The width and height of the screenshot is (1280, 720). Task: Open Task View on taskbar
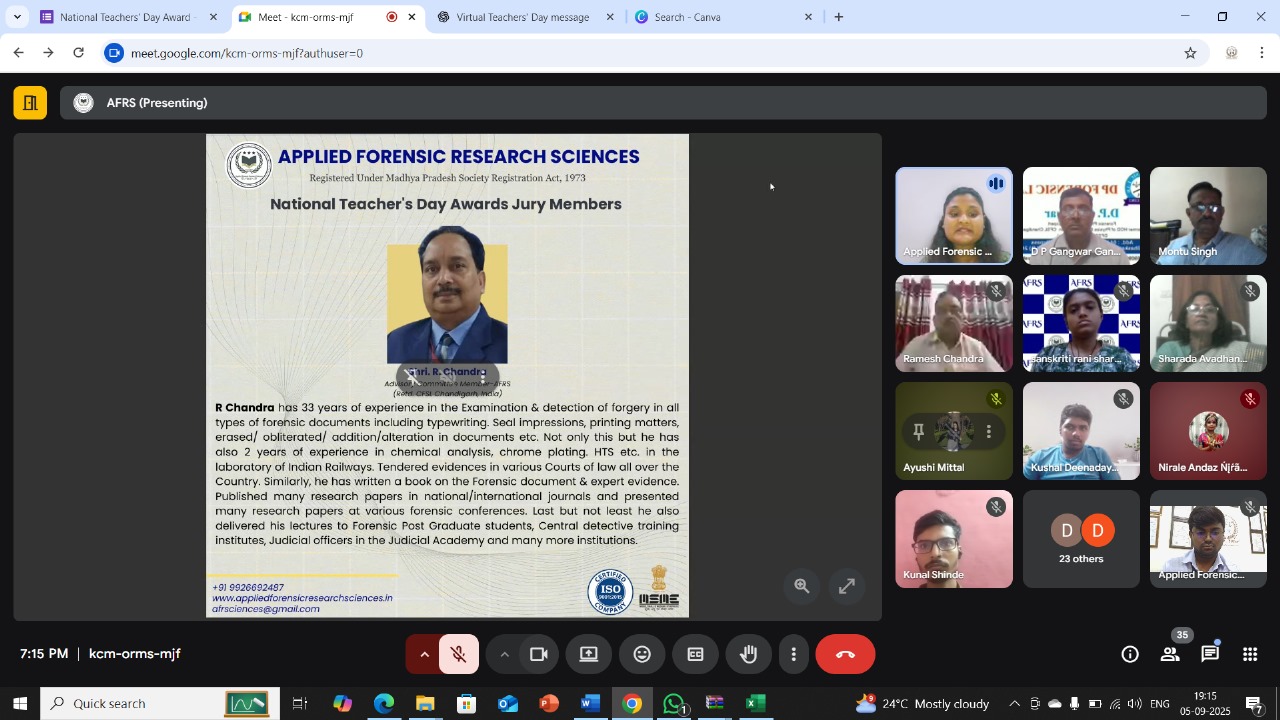coord(300,704)
